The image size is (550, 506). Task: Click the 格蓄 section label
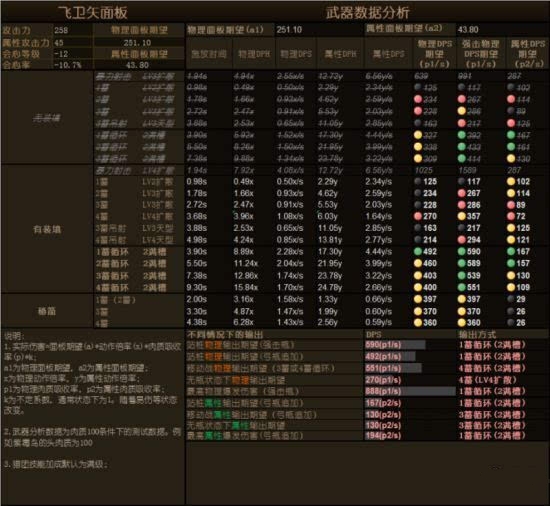[47, 311]
